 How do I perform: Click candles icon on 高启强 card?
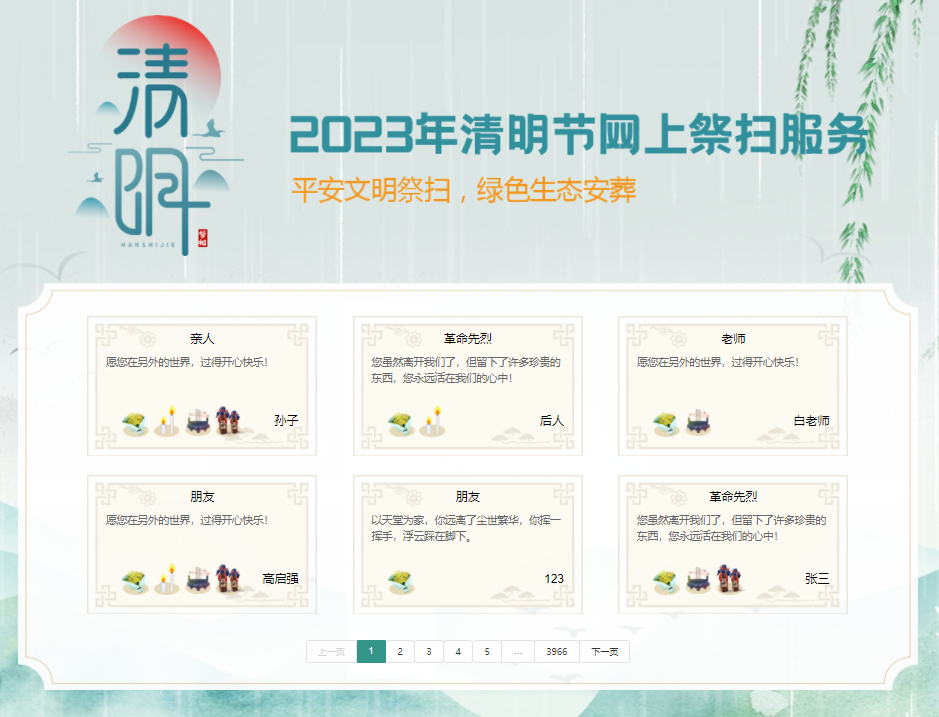tap(167, 579)
